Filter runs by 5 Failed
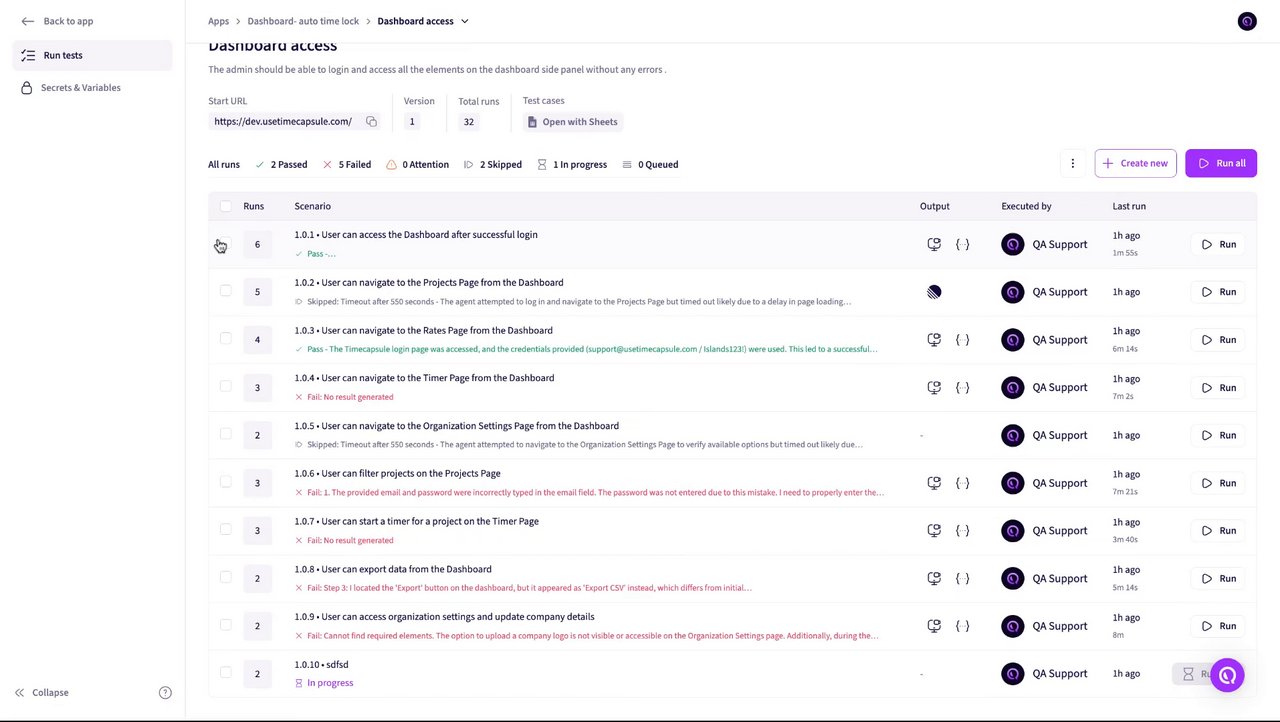This screenshot has height=722, width=1280. pos(347,164)
